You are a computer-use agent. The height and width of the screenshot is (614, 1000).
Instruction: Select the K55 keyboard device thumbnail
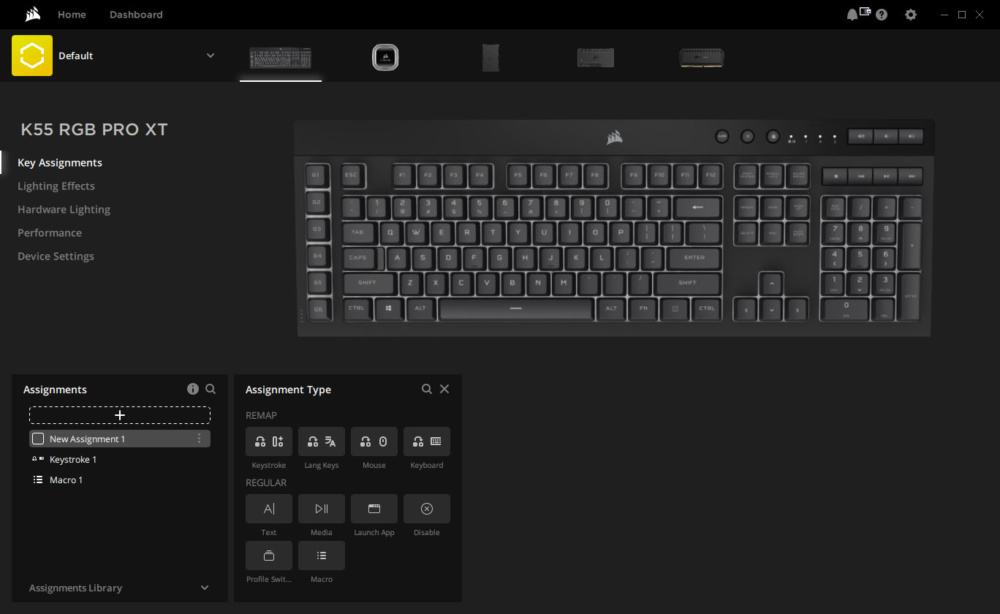coord(281,58)
